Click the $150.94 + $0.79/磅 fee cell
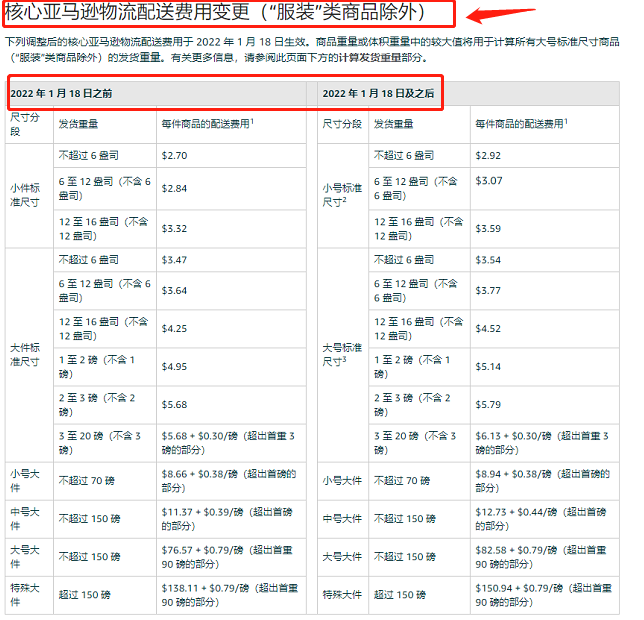644x620 pixels. coord(545,595)
